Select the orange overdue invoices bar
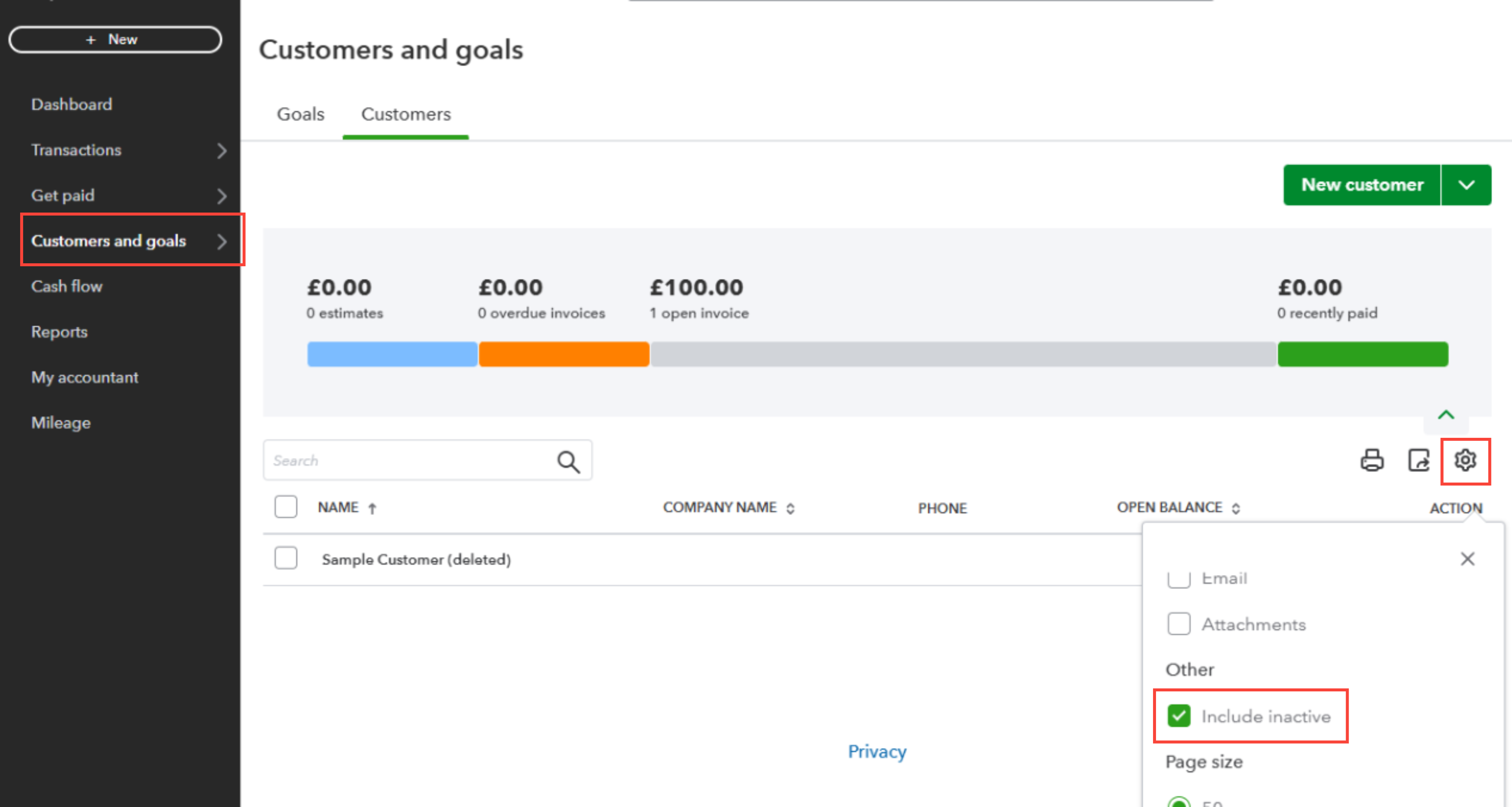The height and width of the screenshot is (807, 1512). (564, 354)
